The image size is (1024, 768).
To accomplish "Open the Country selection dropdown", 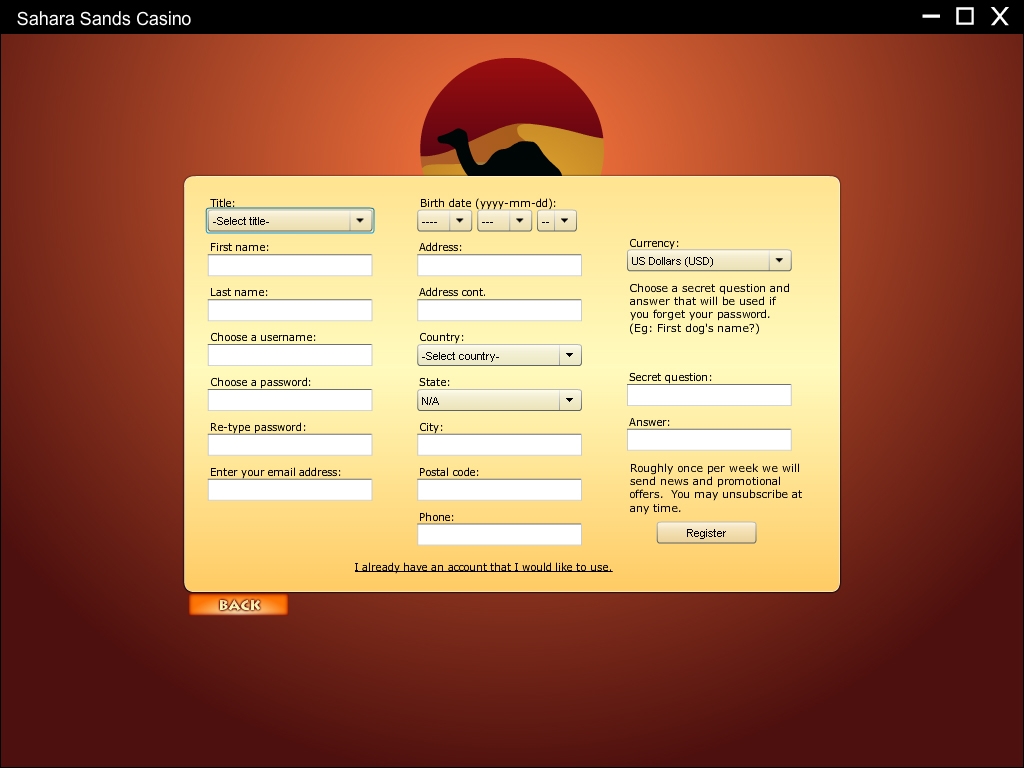I will point(499,356).
